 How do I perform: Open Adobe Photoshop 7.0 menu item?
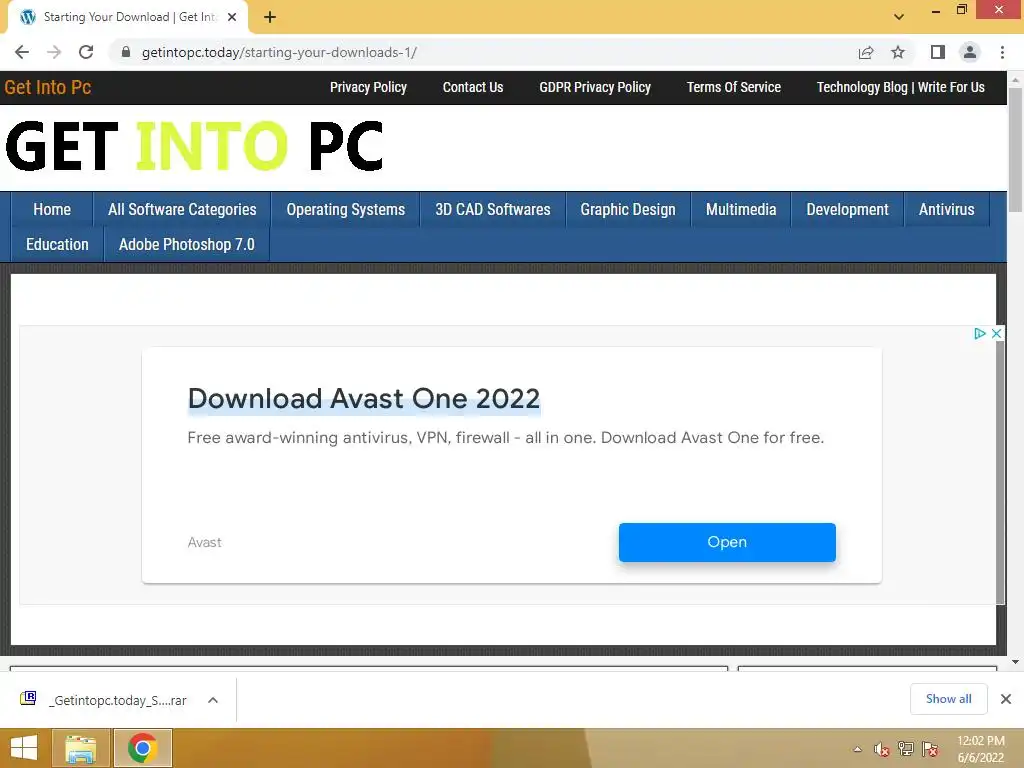pos(187,245)
